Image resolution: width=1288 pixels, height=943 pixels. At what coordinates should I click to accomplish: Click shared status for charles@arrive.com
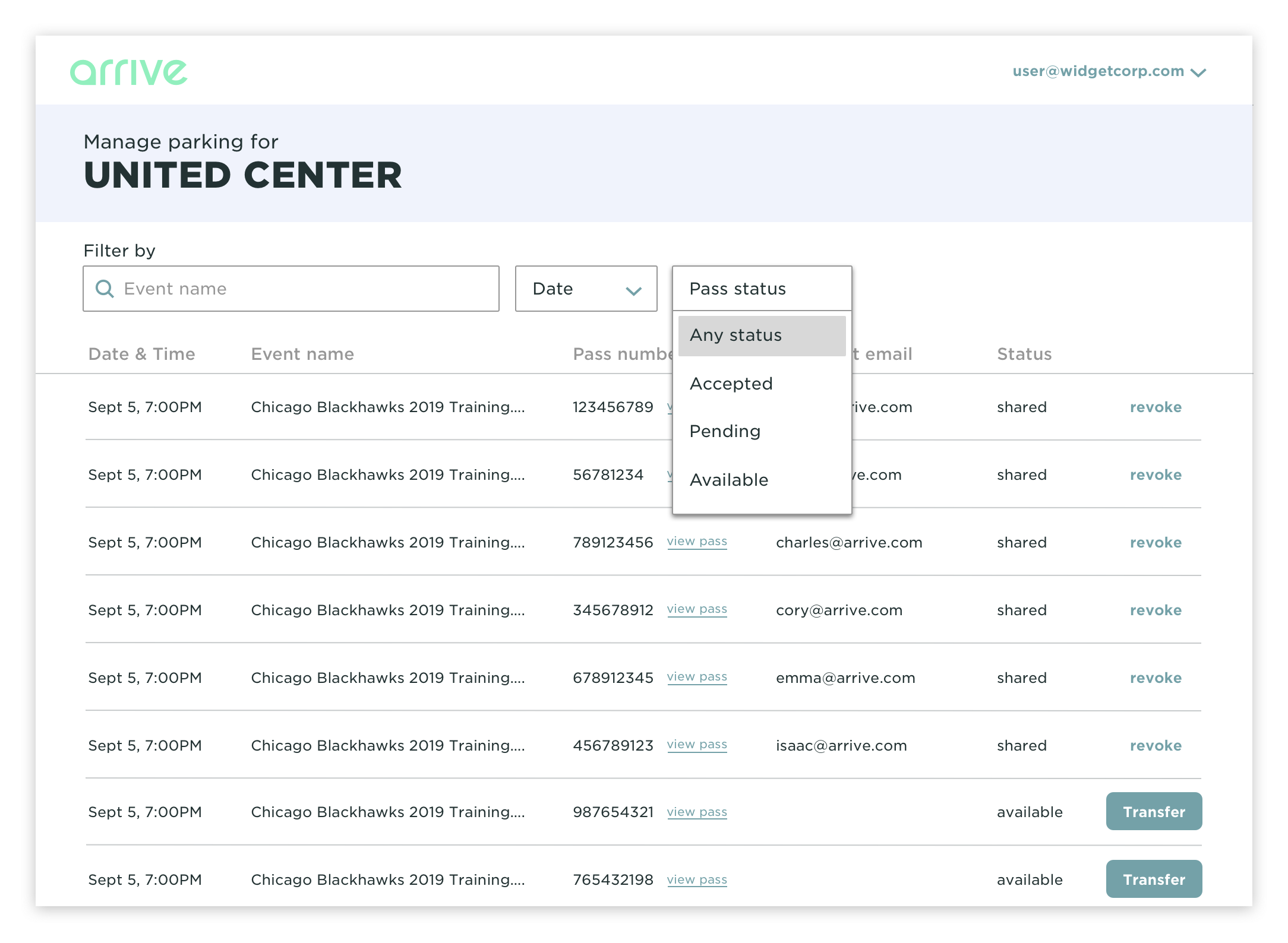coord(1022,543)
